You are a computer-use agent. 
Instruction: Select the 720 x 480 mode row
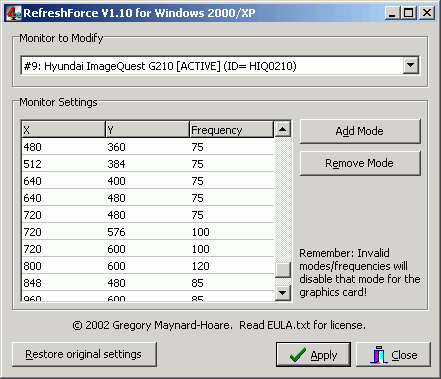click(148, 215)
